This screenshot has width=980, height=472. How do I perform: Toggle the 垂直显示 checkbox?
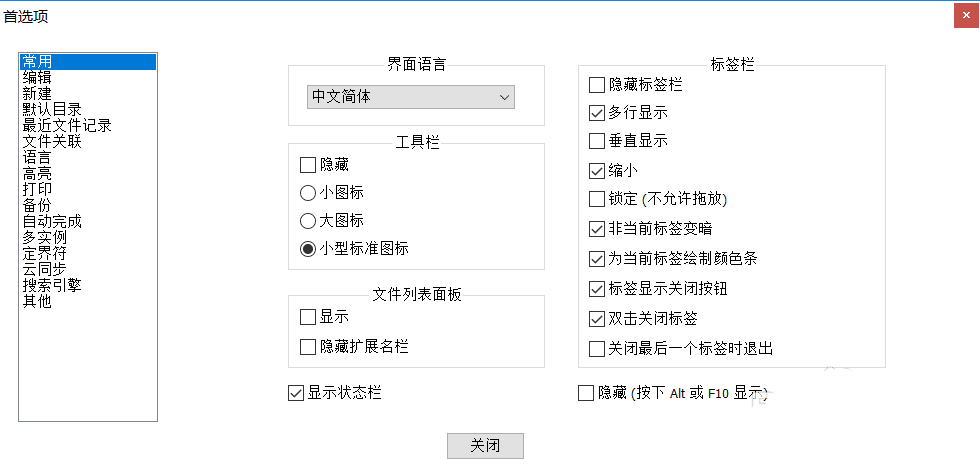(x=598, y=141)
